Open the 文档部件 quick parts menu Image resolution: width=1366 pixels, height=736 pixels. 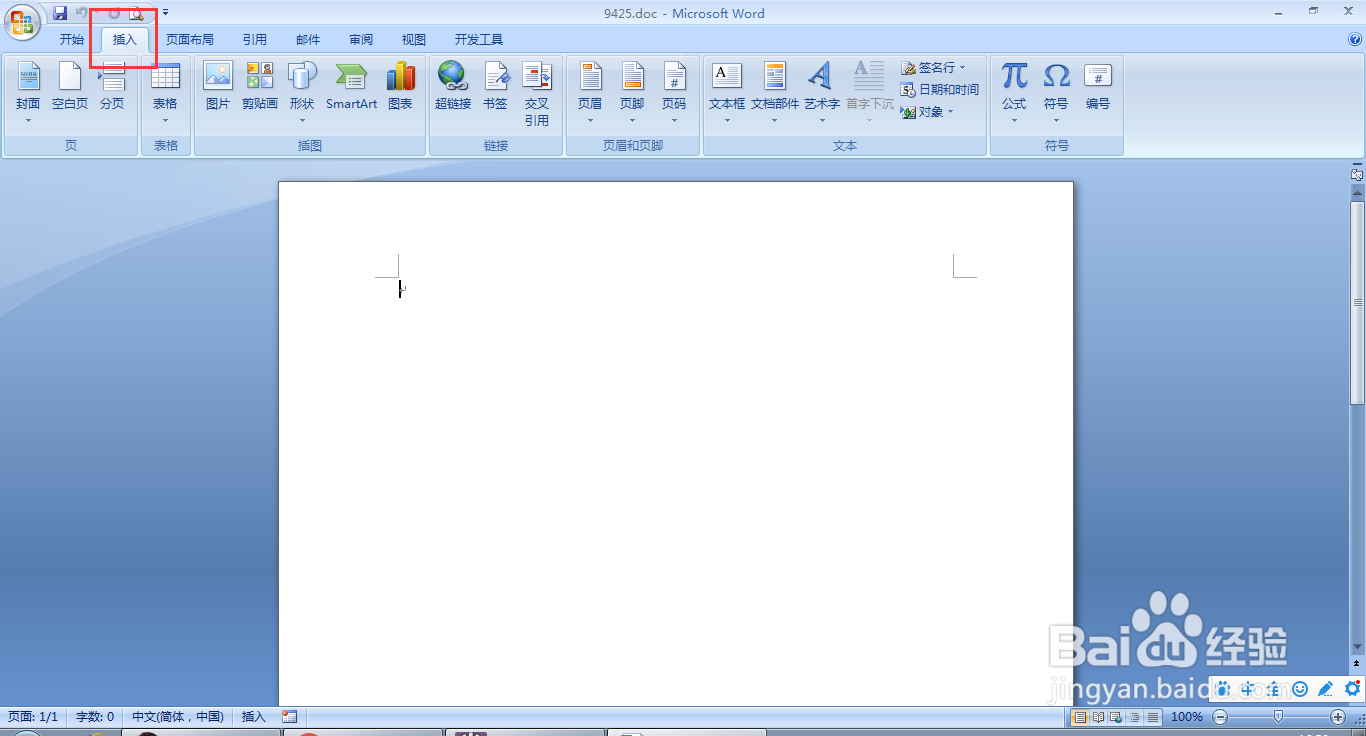(x=775, y=93)
